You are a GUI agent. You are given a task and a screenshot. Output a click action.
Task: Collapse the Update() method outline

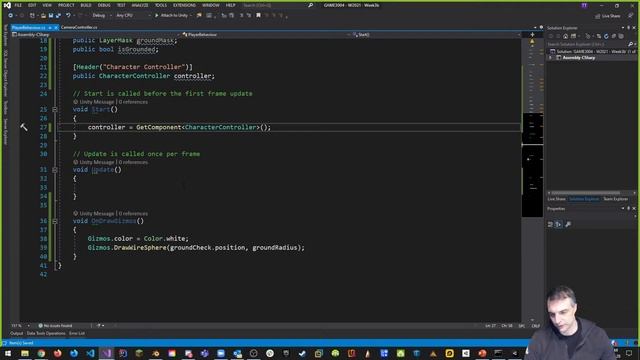[x=55, y=170]
